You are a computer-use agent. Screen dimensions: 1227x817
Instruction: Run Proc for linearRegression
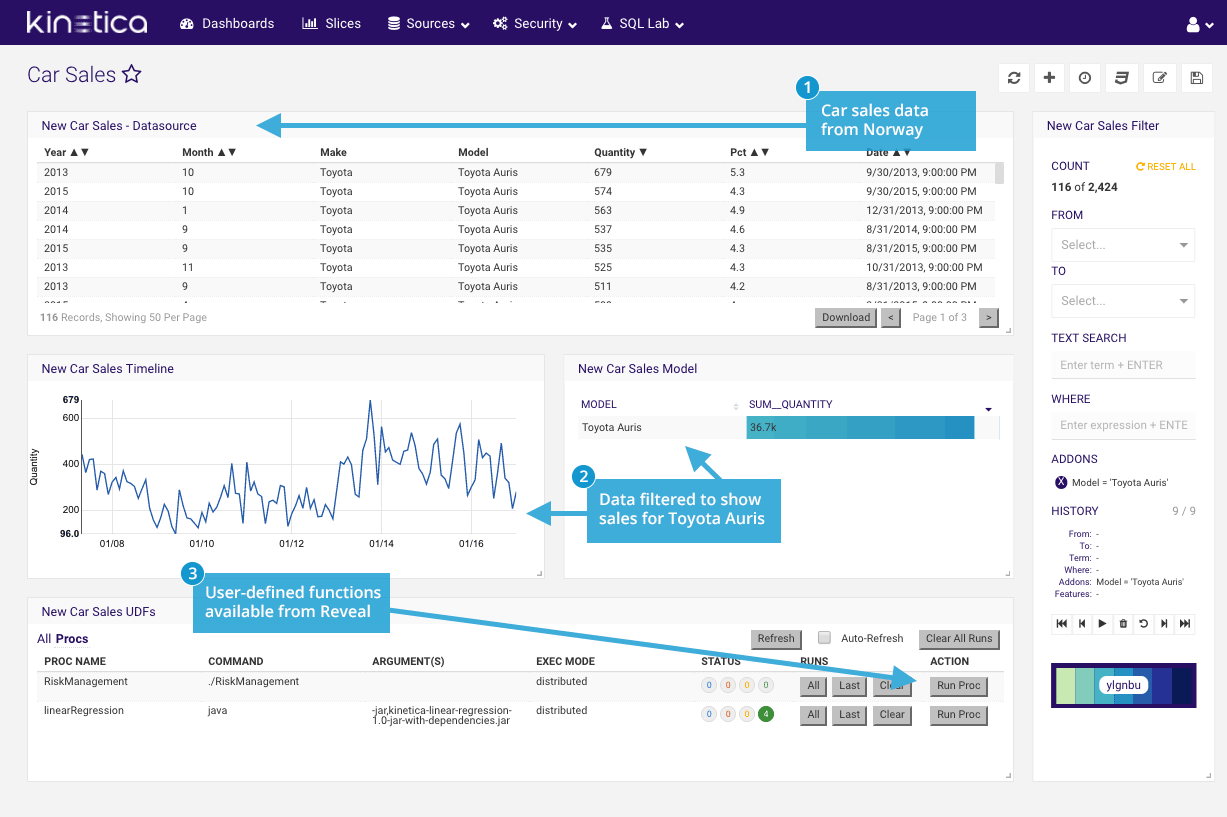[958, 715]
